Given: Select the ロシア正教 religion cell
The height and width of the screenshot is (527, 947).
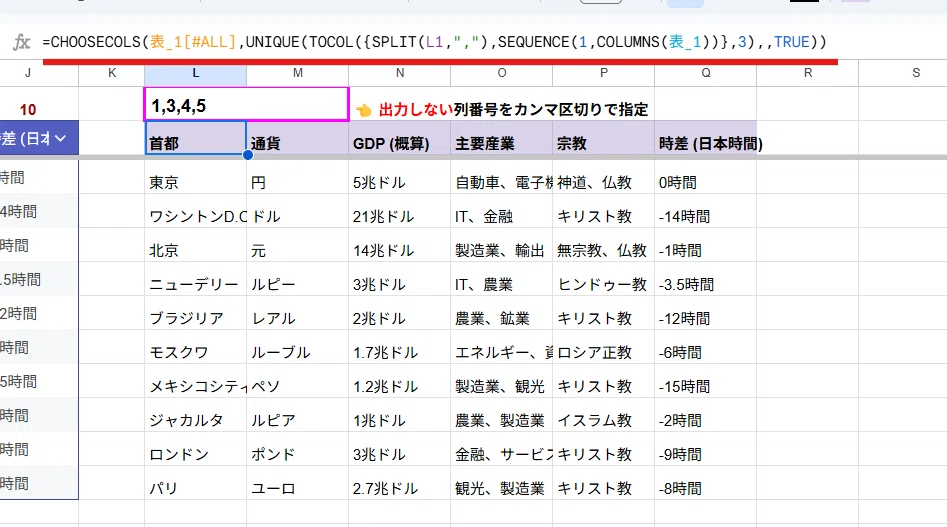Looking at the screenshot, I should pos(604,347).
